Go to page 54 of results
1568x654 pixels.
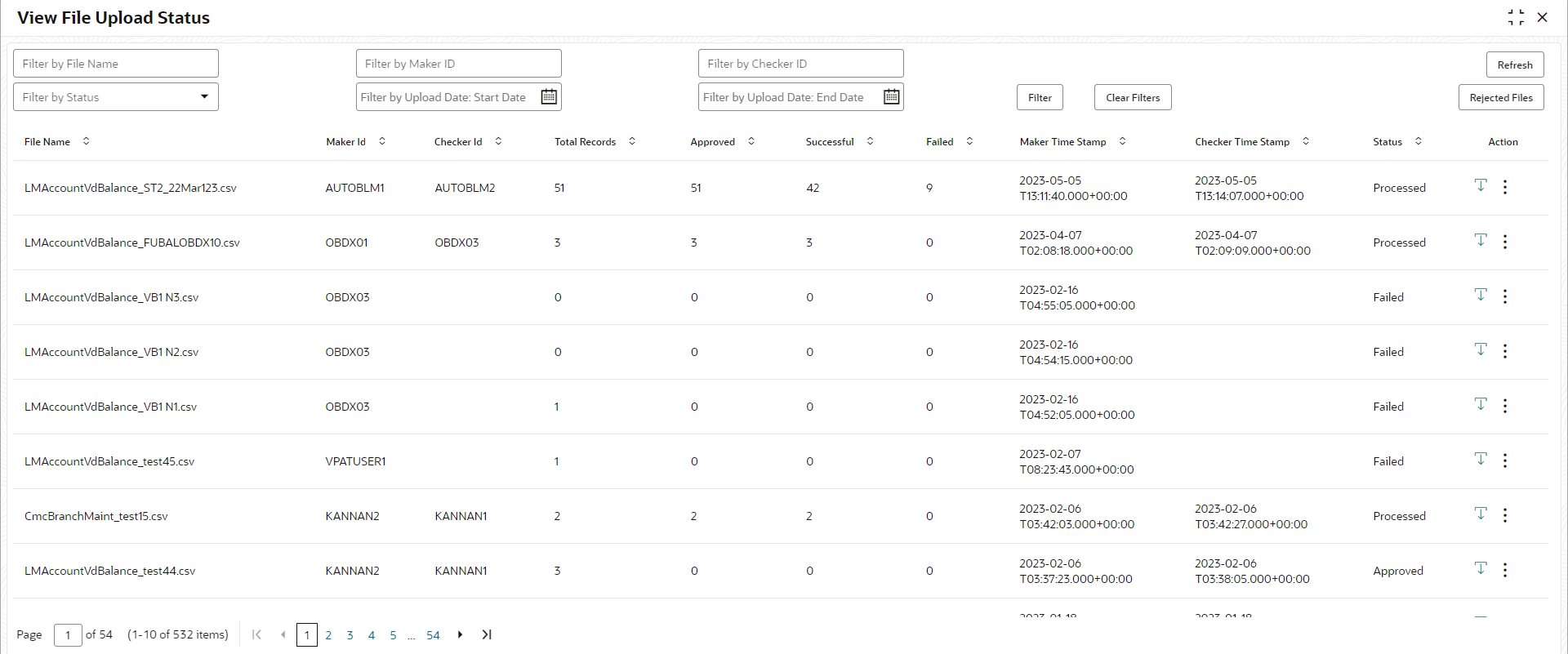pos(433,635)
